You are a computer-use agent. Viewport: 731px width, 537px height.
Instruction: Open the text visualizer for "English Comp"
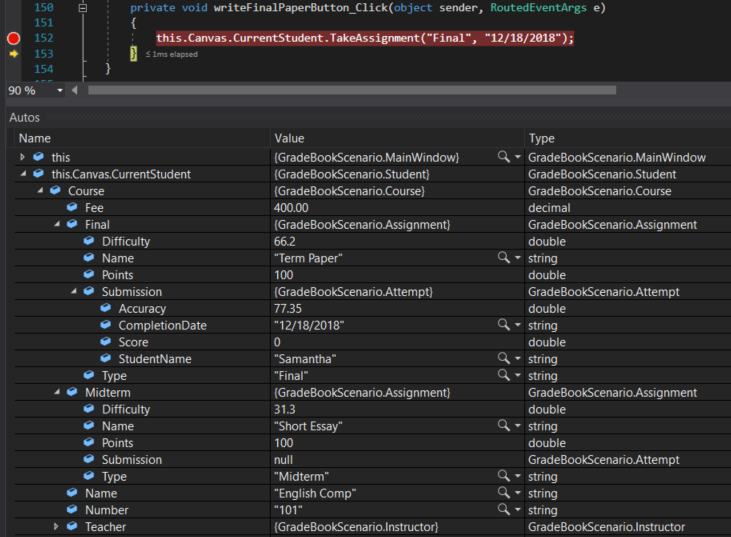point(503,492)
